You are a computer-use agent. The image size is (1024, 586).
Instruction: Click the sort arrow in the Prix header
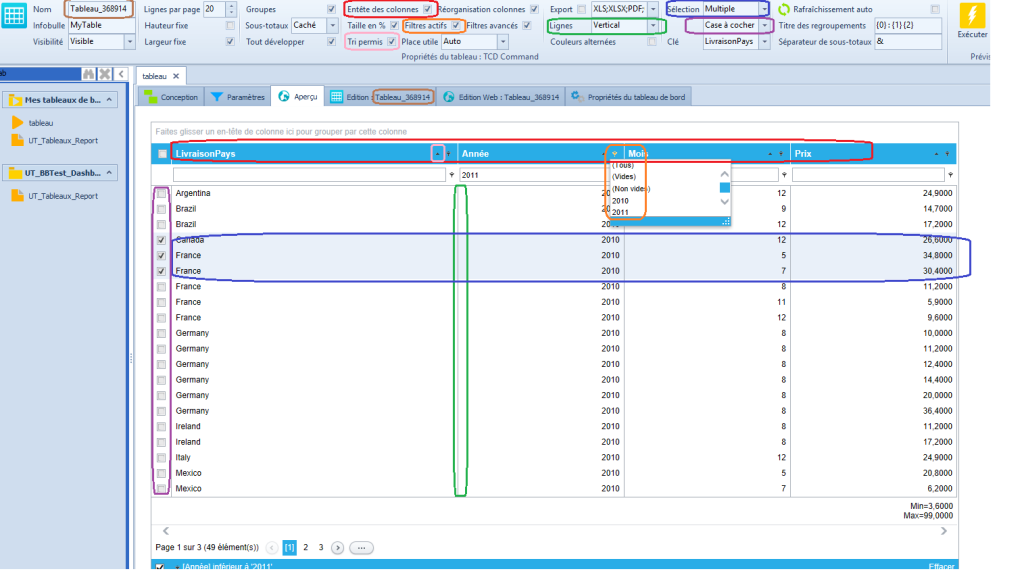936,154
